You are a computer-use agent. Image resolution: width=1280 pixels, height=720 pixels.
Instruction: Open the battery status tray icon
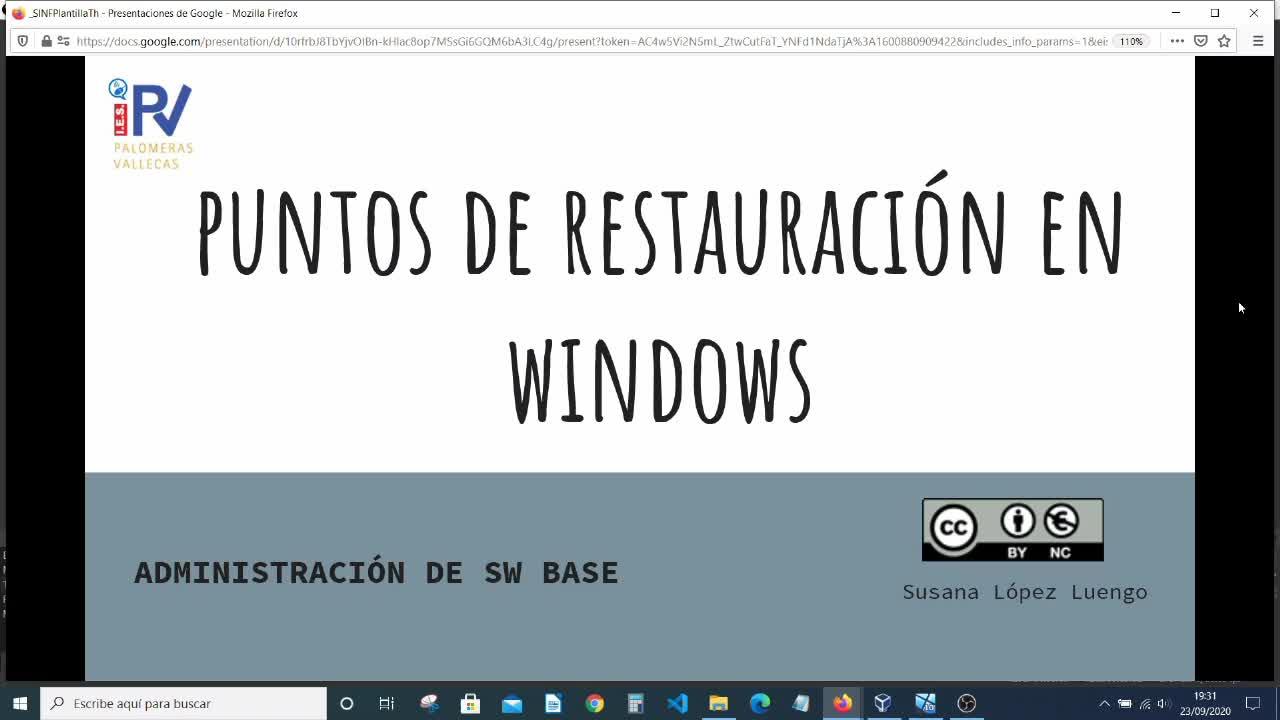[1125, 703]
